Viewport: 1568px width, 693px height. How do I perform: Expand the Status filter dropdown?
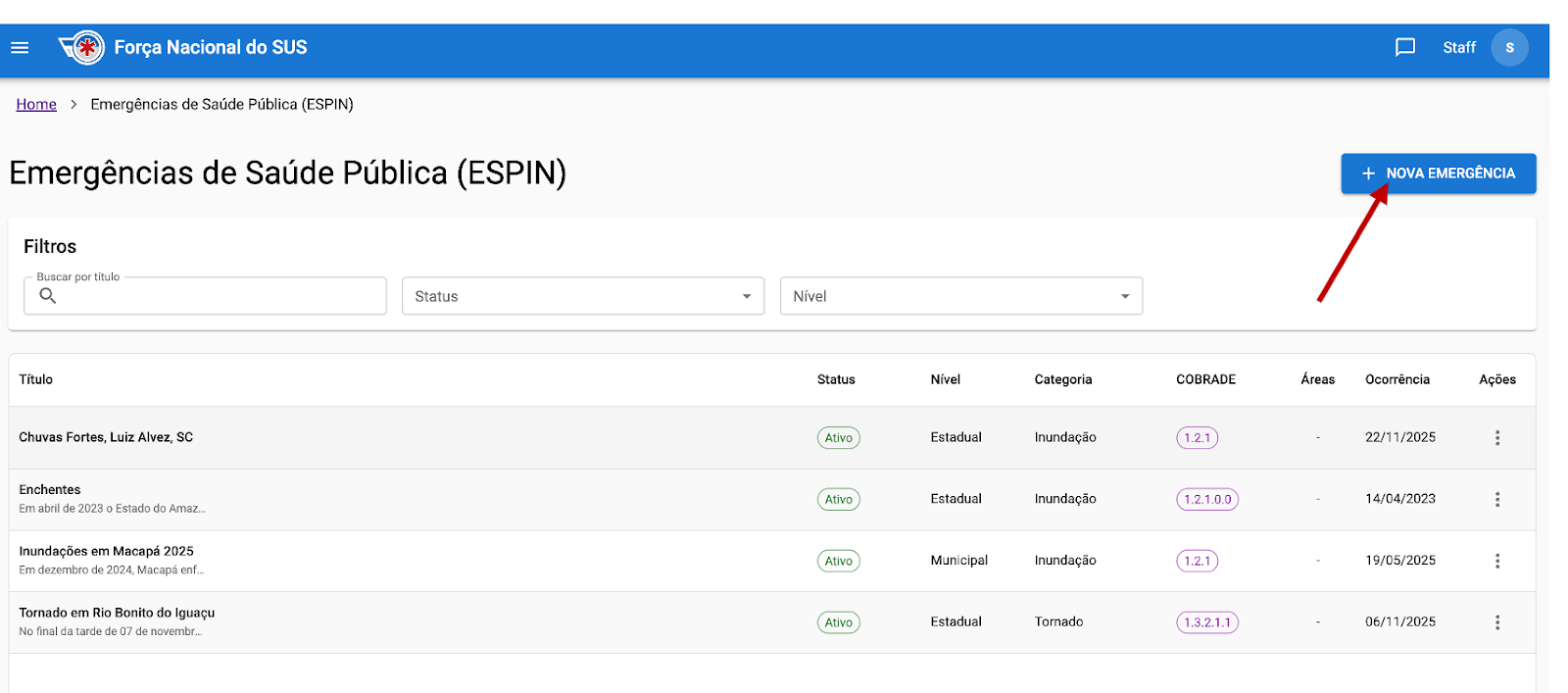pos(582,296)
